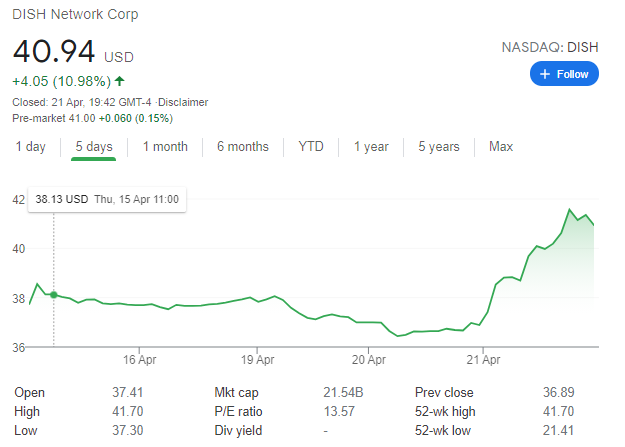The image size is (625, 447).
Task: Click the 38.13 USD chart tooltip
Action: (107, 199)
